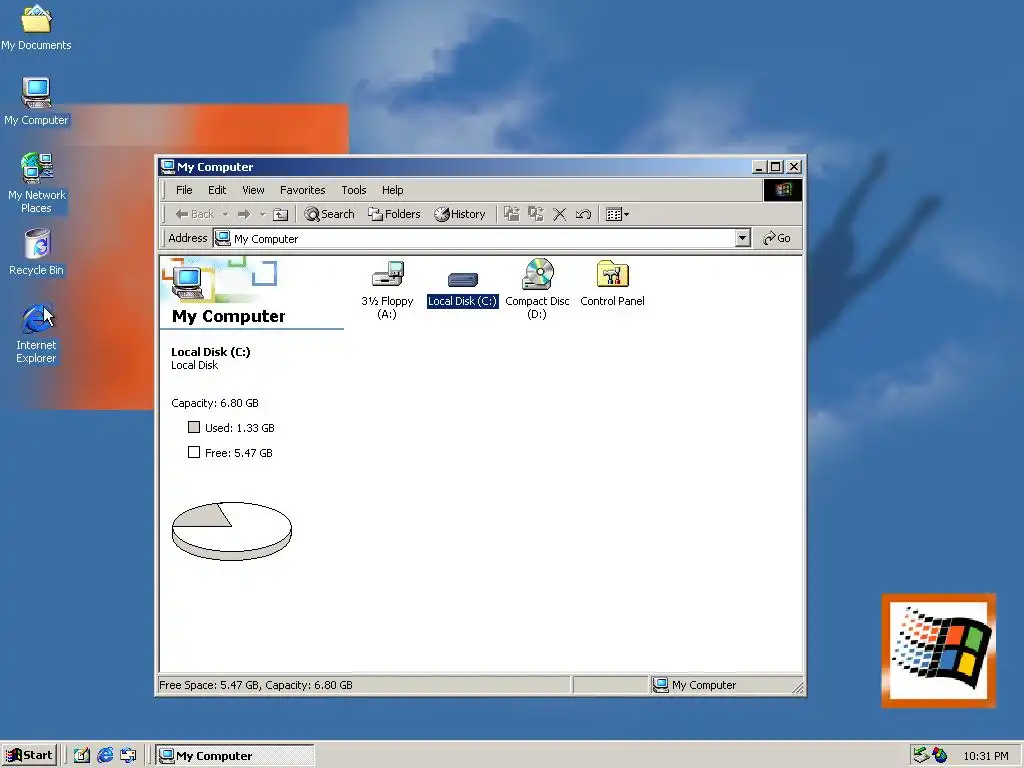The height and width of the screenshot is (768, 1024).
Task: Show the Folders pane
Action: click(x=394, y=214)
